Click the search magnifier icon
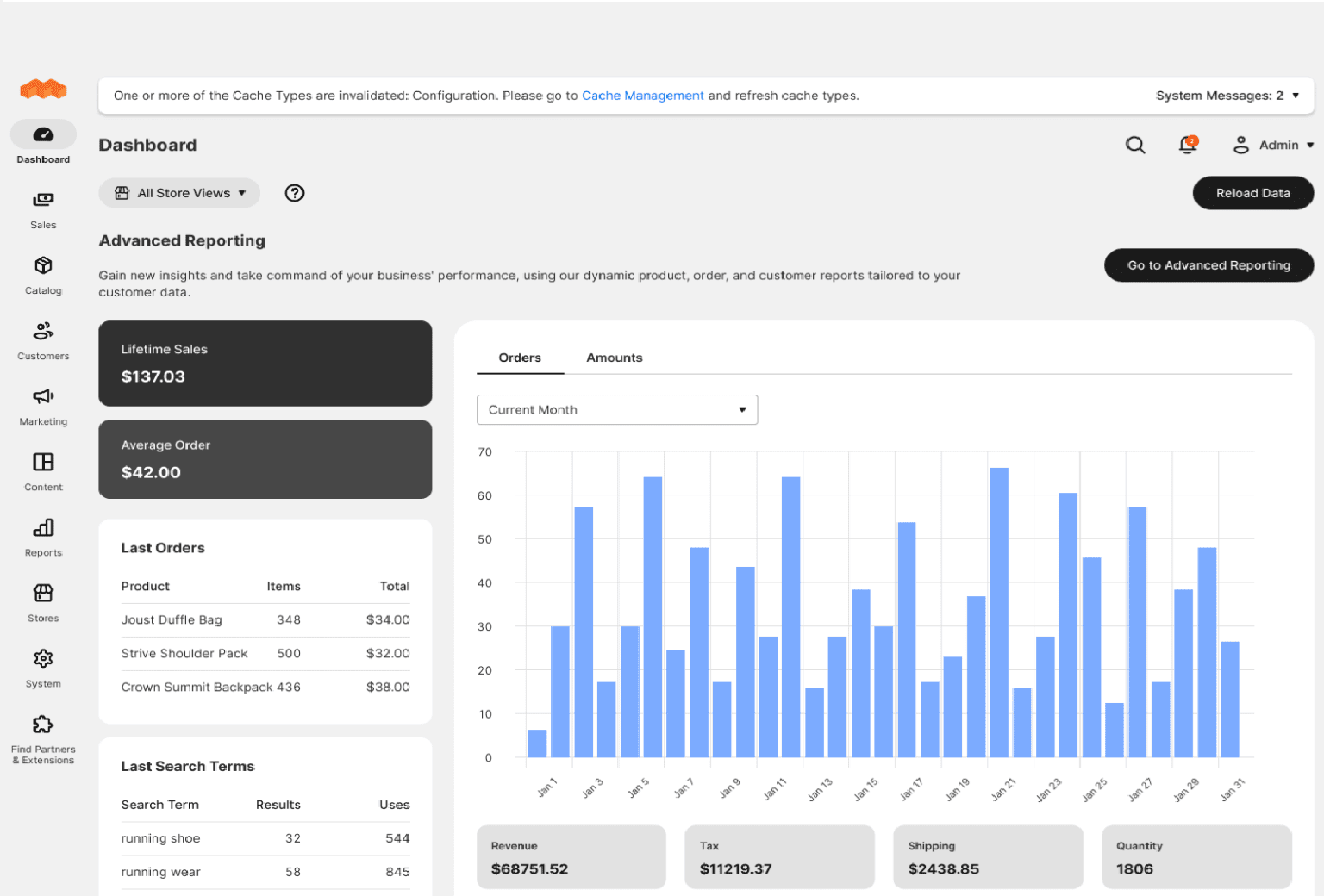Viewport: 1324px width, 896px height. 1135,145
